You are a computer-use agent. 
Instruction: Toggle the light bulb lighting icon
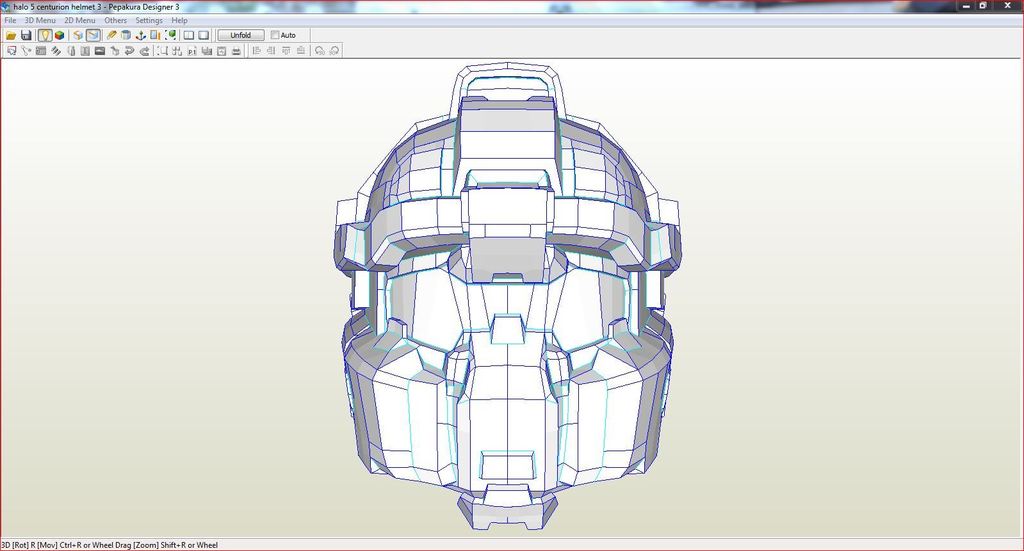tap(45, 35)
